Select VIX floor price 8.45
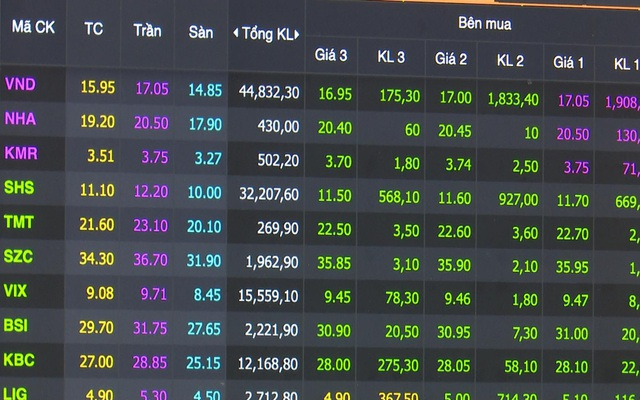The height and width of the screenshot is (400, 640). (x=207, y=295)
